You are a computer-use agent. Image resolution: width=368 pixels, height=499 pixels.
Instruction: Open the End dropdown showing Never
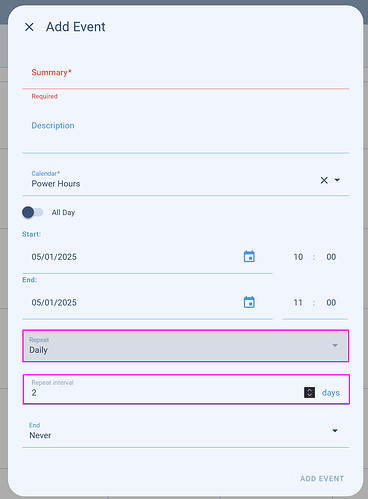[x=186, y=431]
